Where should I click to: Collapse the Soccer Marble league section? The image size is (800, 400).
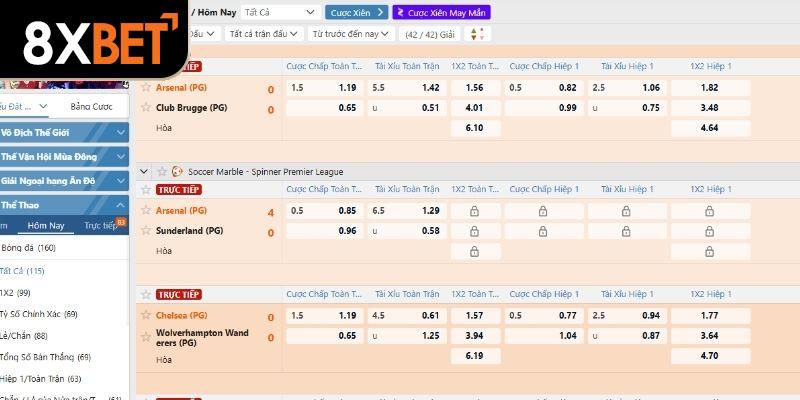[145, 171]
